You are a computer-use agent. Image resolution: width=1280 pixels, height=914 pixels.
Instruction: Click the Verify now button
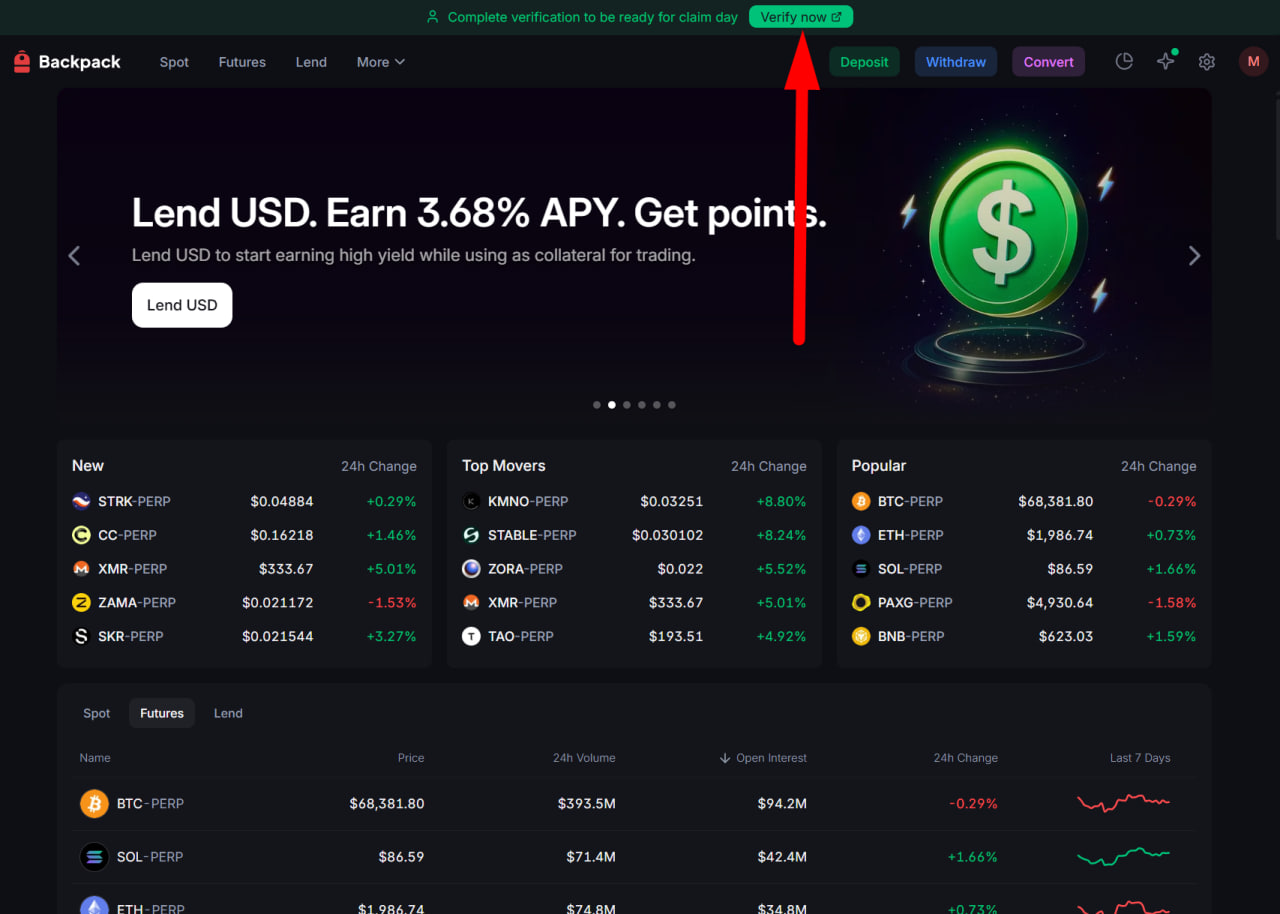click(x=801, y=17)
